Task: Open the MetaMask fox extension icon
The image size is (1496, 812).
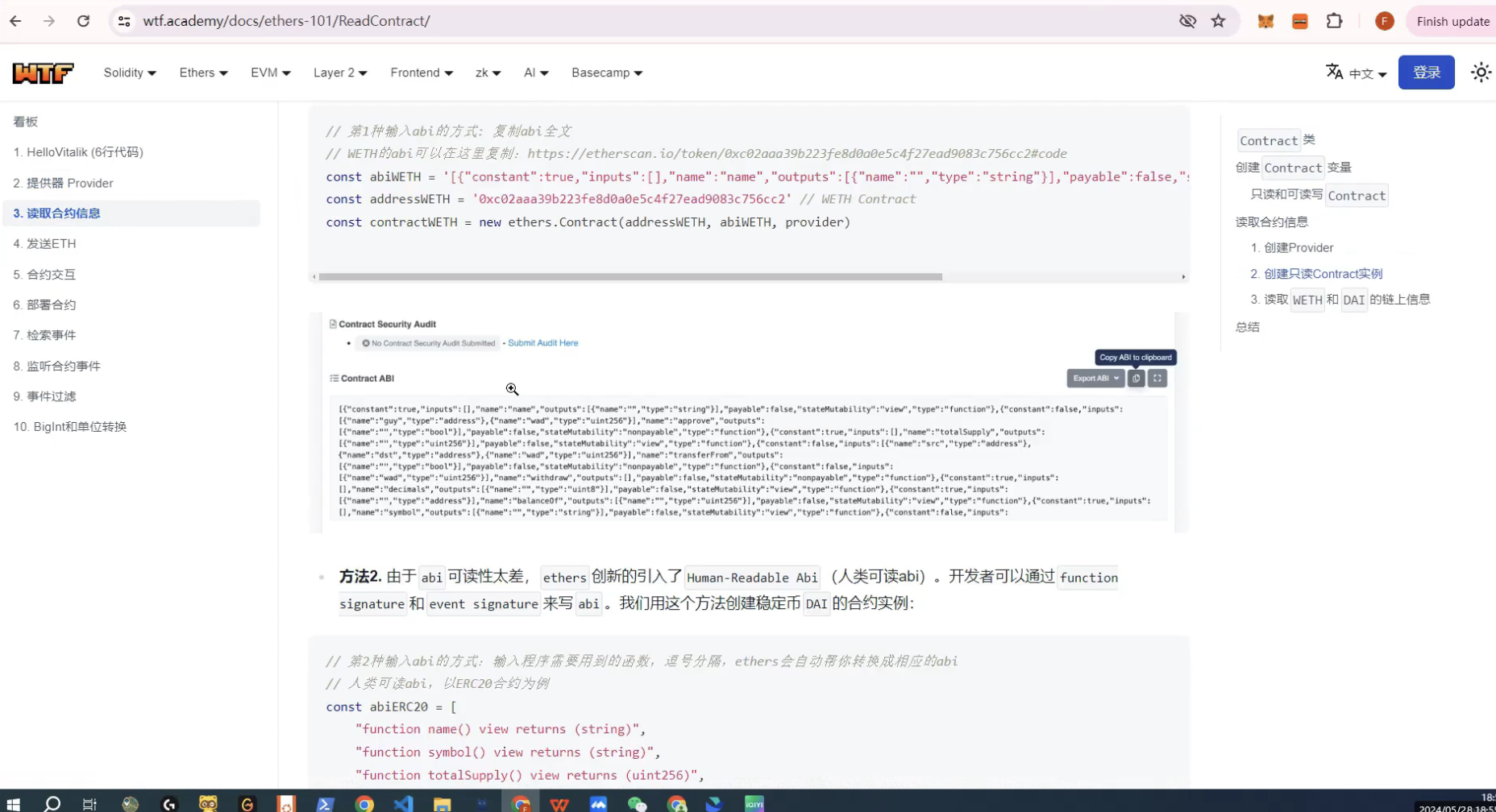Action: 1265,21
